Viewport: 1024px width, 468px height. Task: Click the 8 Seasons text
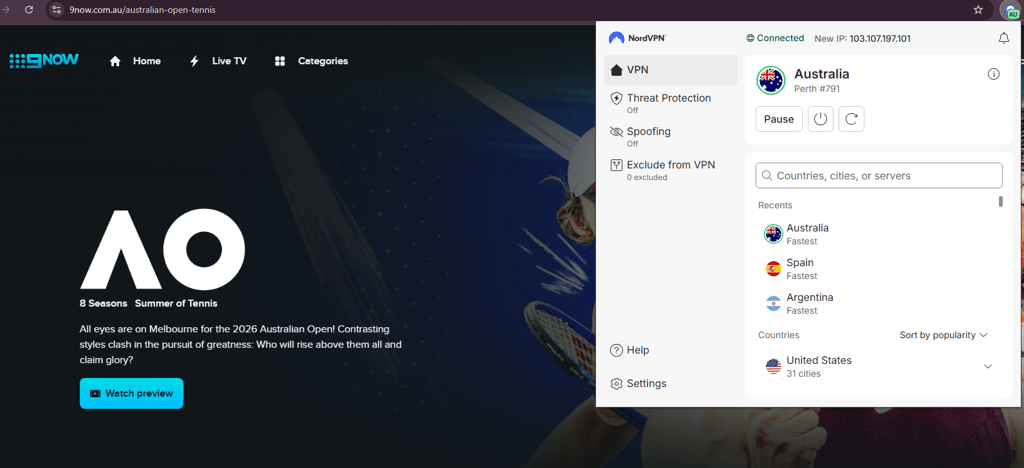point(104,304)
